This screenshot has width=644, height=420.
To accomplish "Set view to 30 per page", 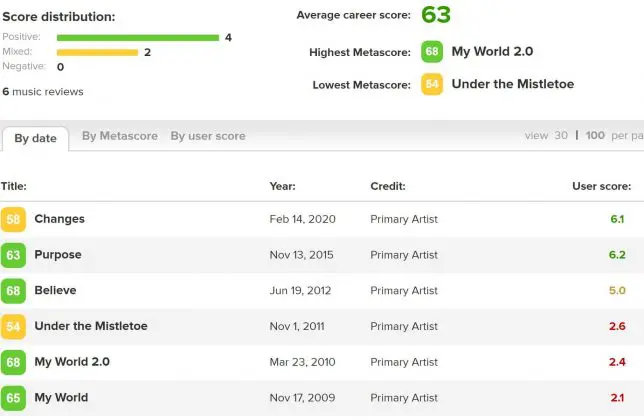I will tap(561, 136).
